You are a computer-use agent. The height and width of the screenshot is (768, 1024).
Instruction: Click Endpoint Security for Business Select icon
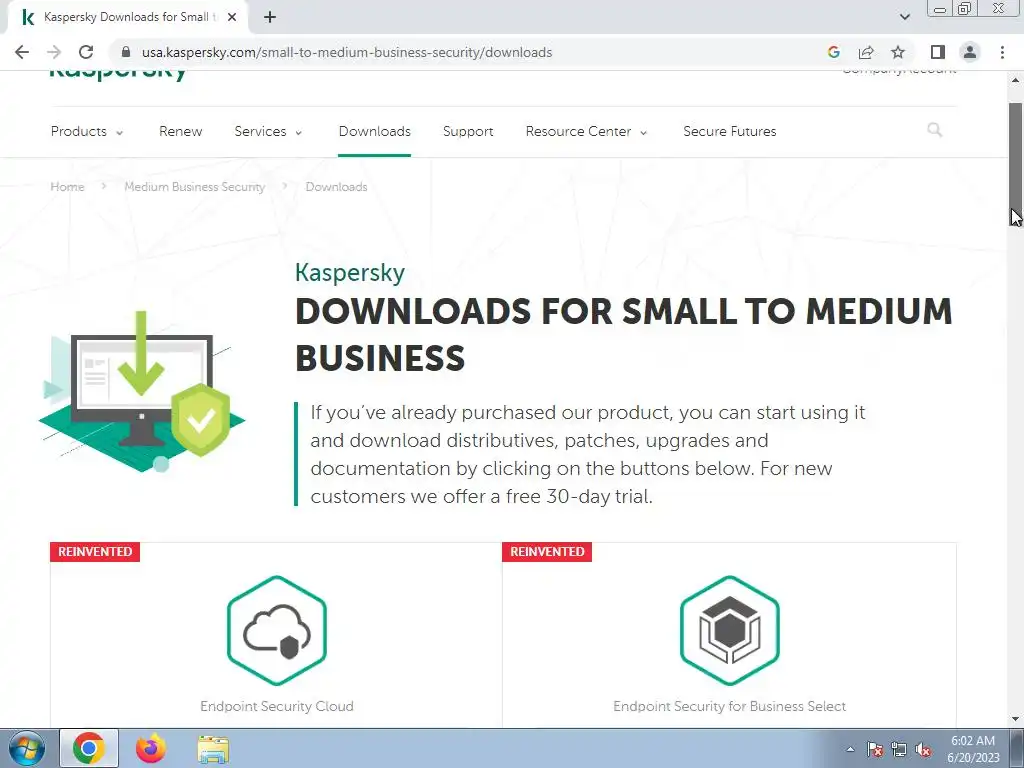click(x=729, y=630)
